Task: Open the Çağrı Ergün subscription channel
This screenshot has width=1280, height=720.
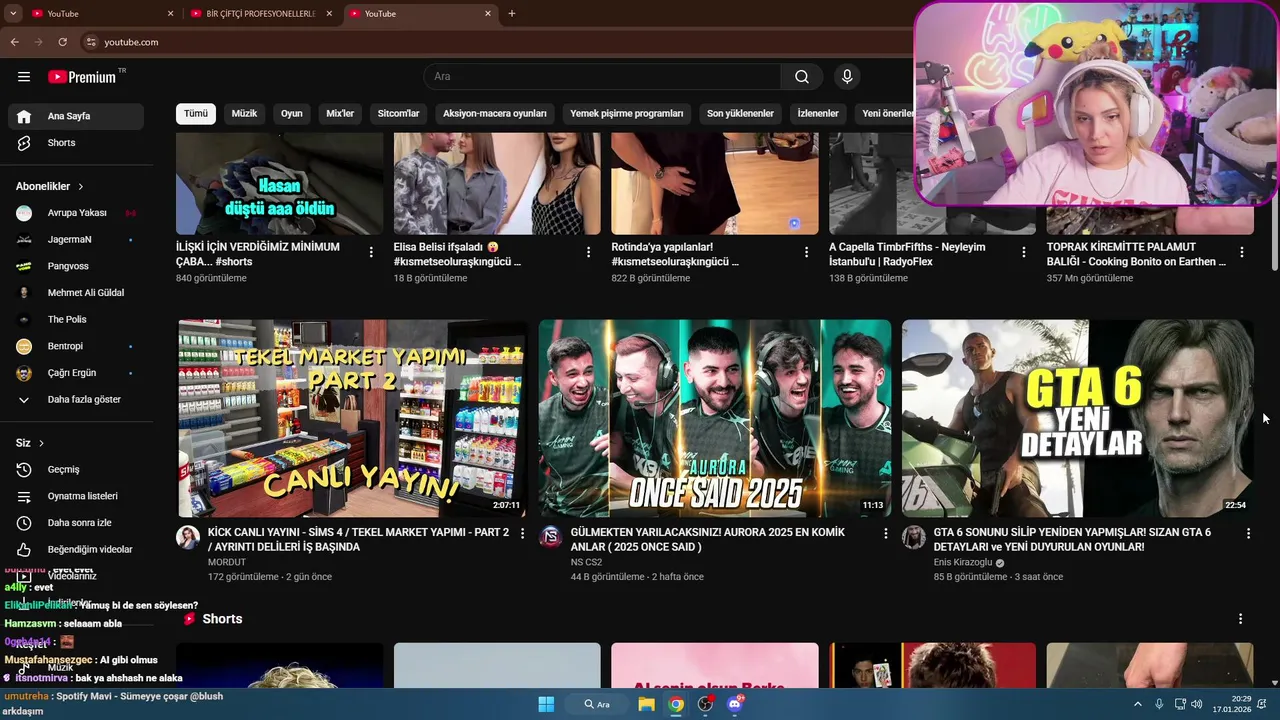Action: point(76,373)
